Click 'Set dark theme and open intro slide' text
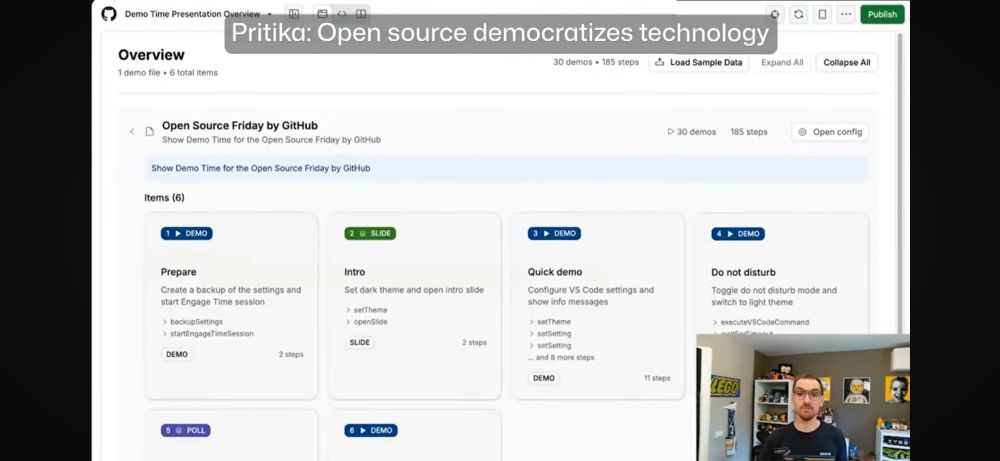Image resolution: width=1000 pixels, height=461 pixels. (414, 290)
